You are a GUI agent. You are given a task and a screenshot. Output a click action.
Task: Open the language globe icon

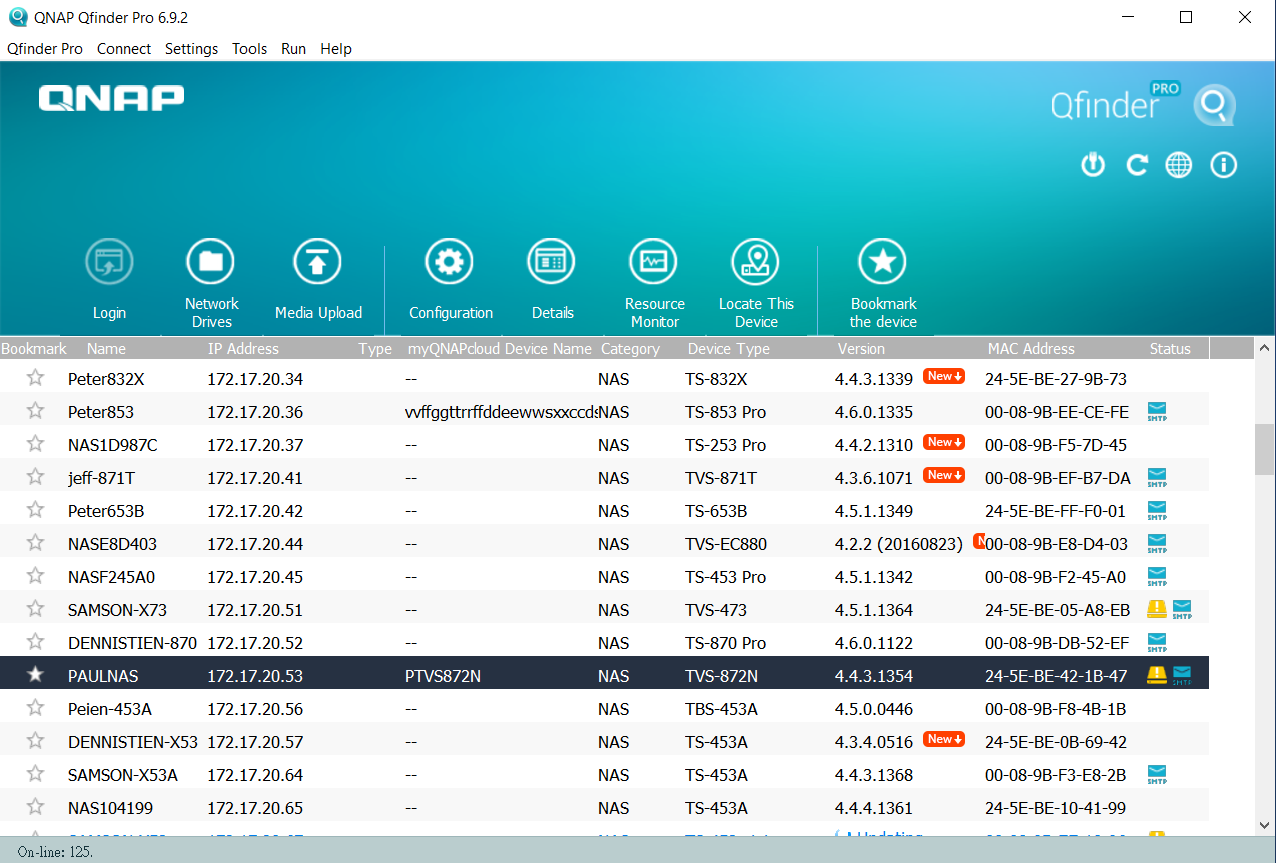point(1179,165)
